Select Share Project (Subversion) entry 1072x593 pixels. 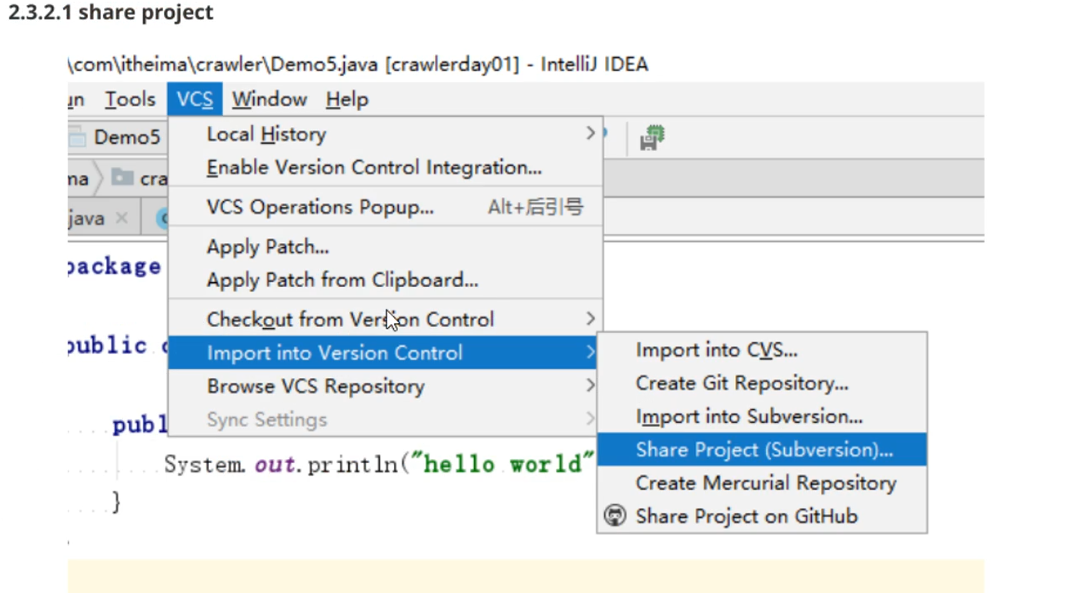764,450
